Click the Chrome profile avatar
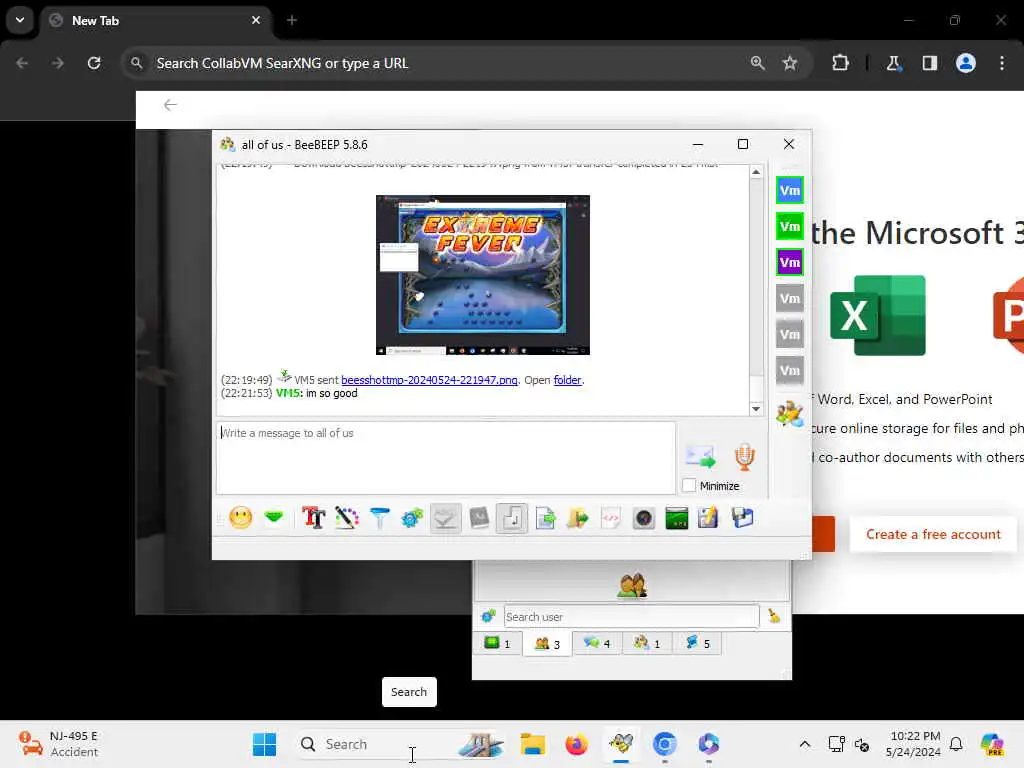Screen dimensions: 1024x768 [966, 63]
